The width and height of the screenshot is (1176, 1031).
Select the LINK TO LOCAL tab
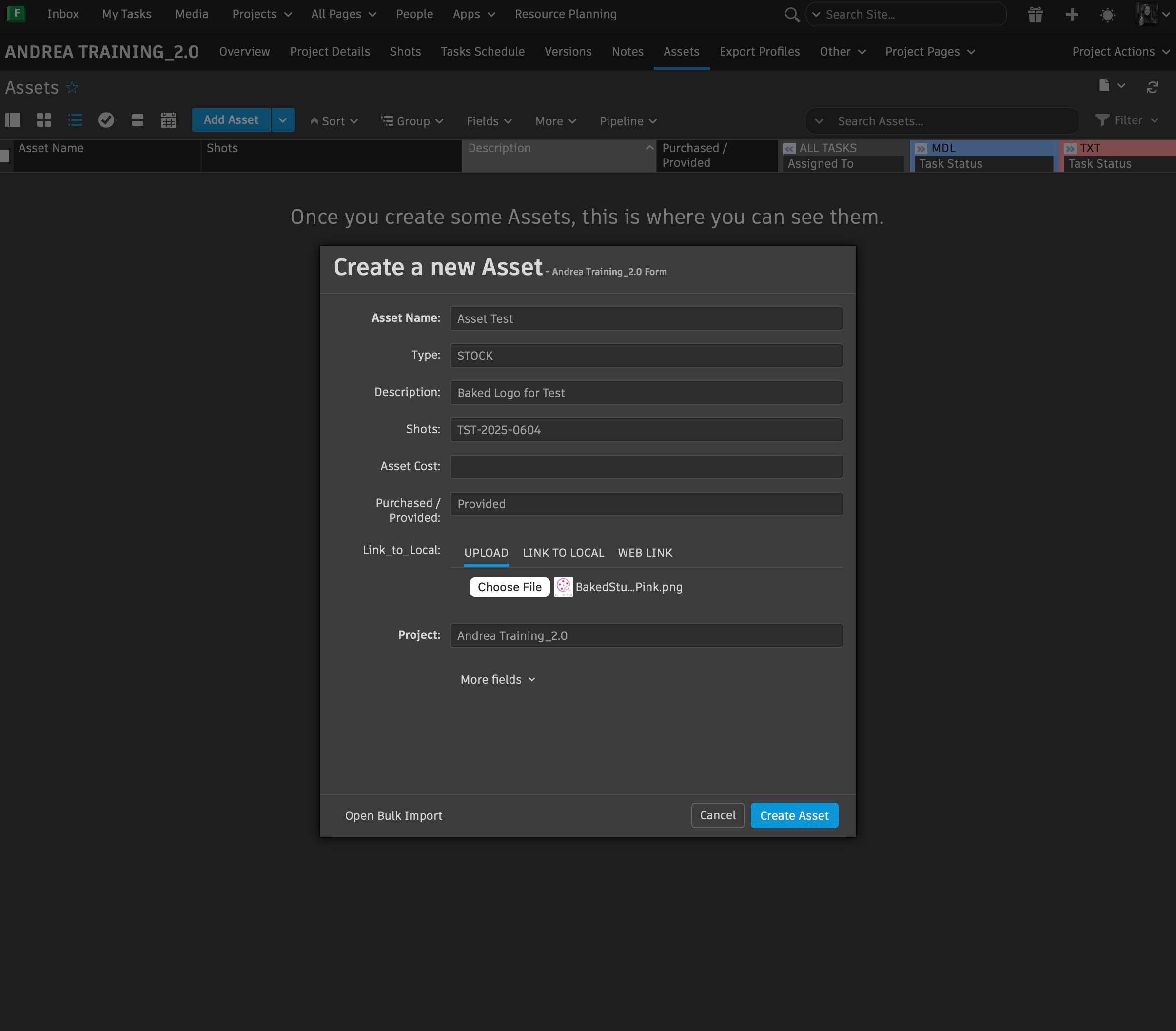click(563, 553)
